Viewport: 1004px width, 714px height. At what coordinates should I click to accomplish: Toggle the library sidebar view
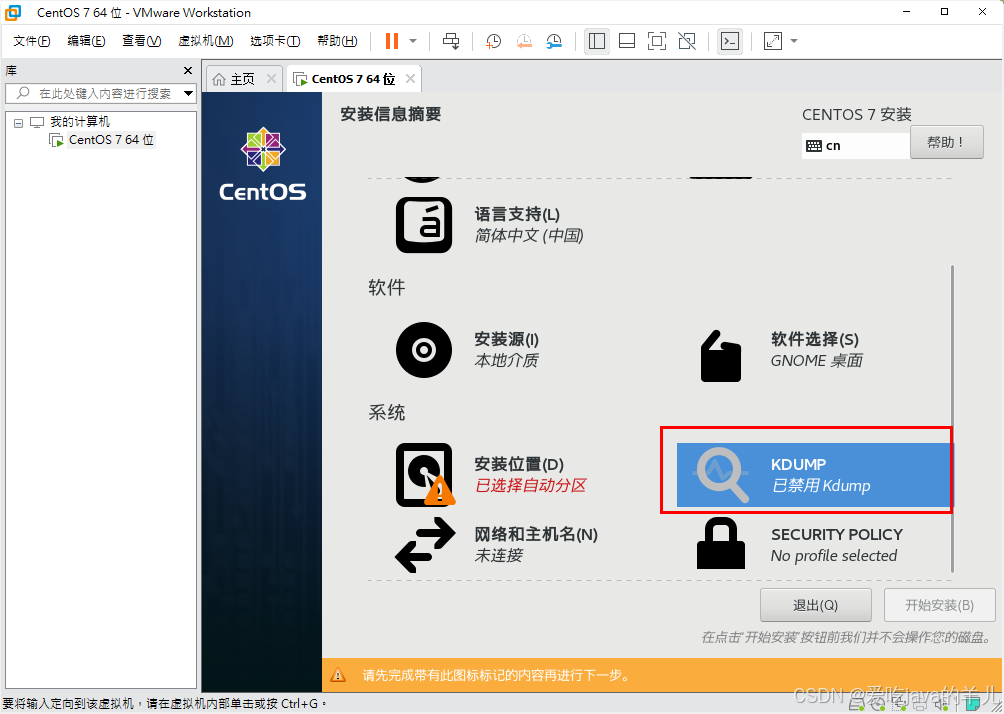coord(597,42)
